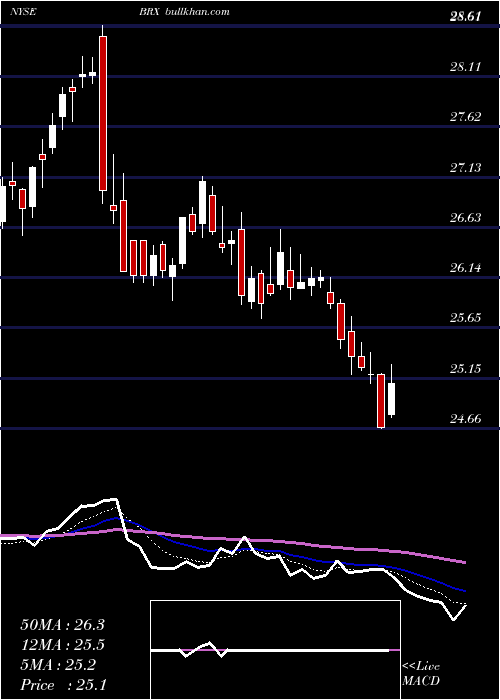
Task: Click the 5MA : 25.2 value
Action: coord(58,665)
